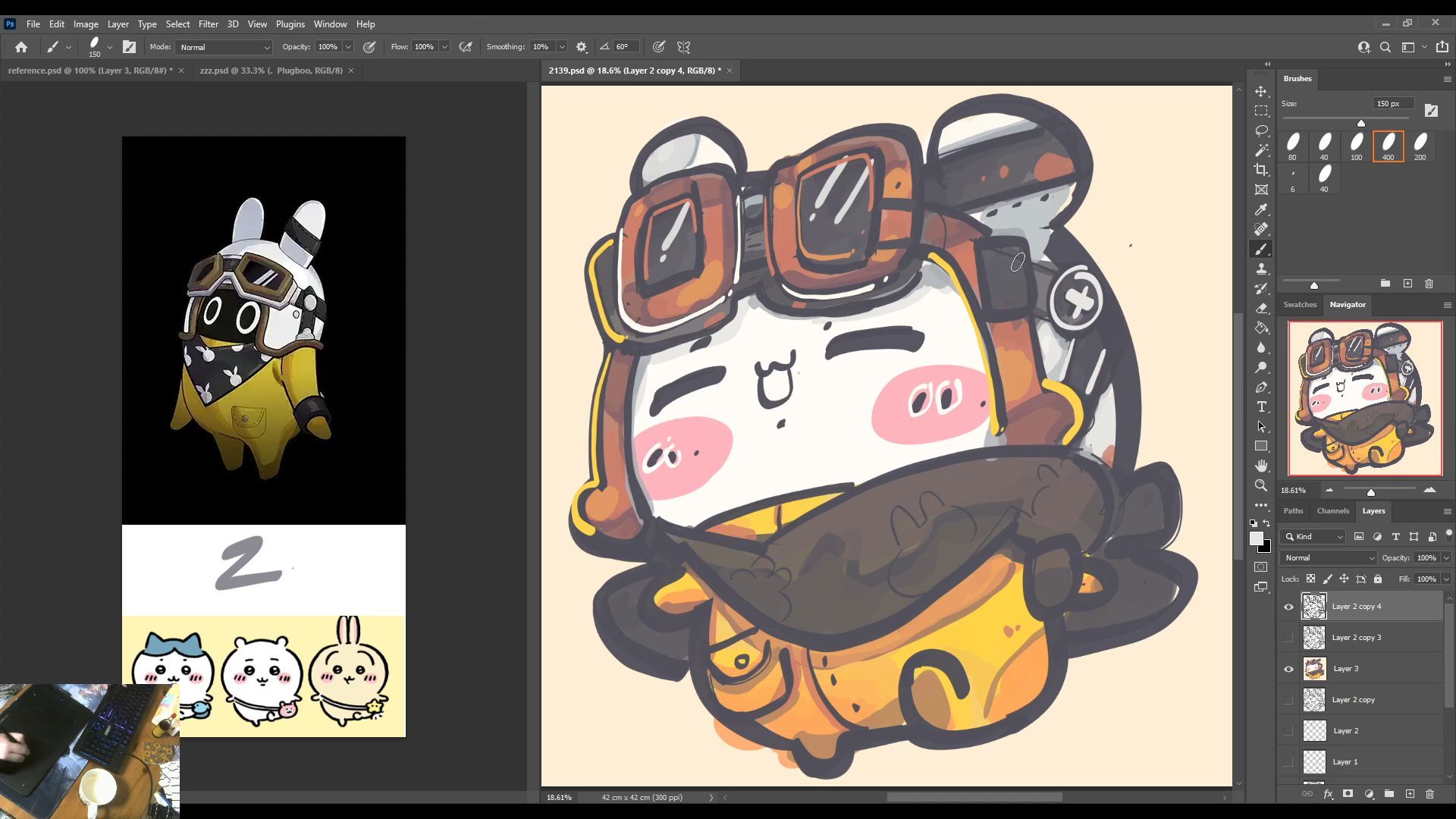Select the 200 brush preset
Viewport: 1456px width, 819px height.
(x=1420, y=146)
